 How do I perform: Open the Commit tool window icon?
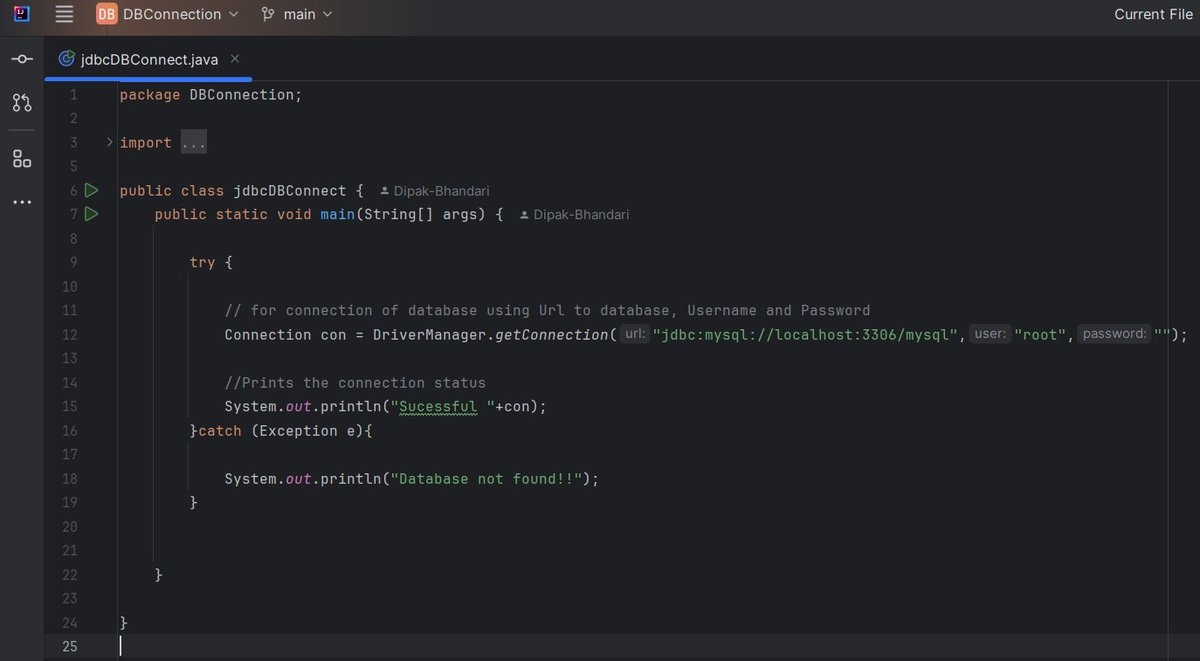pyautogui.click(x=22, y=60)
